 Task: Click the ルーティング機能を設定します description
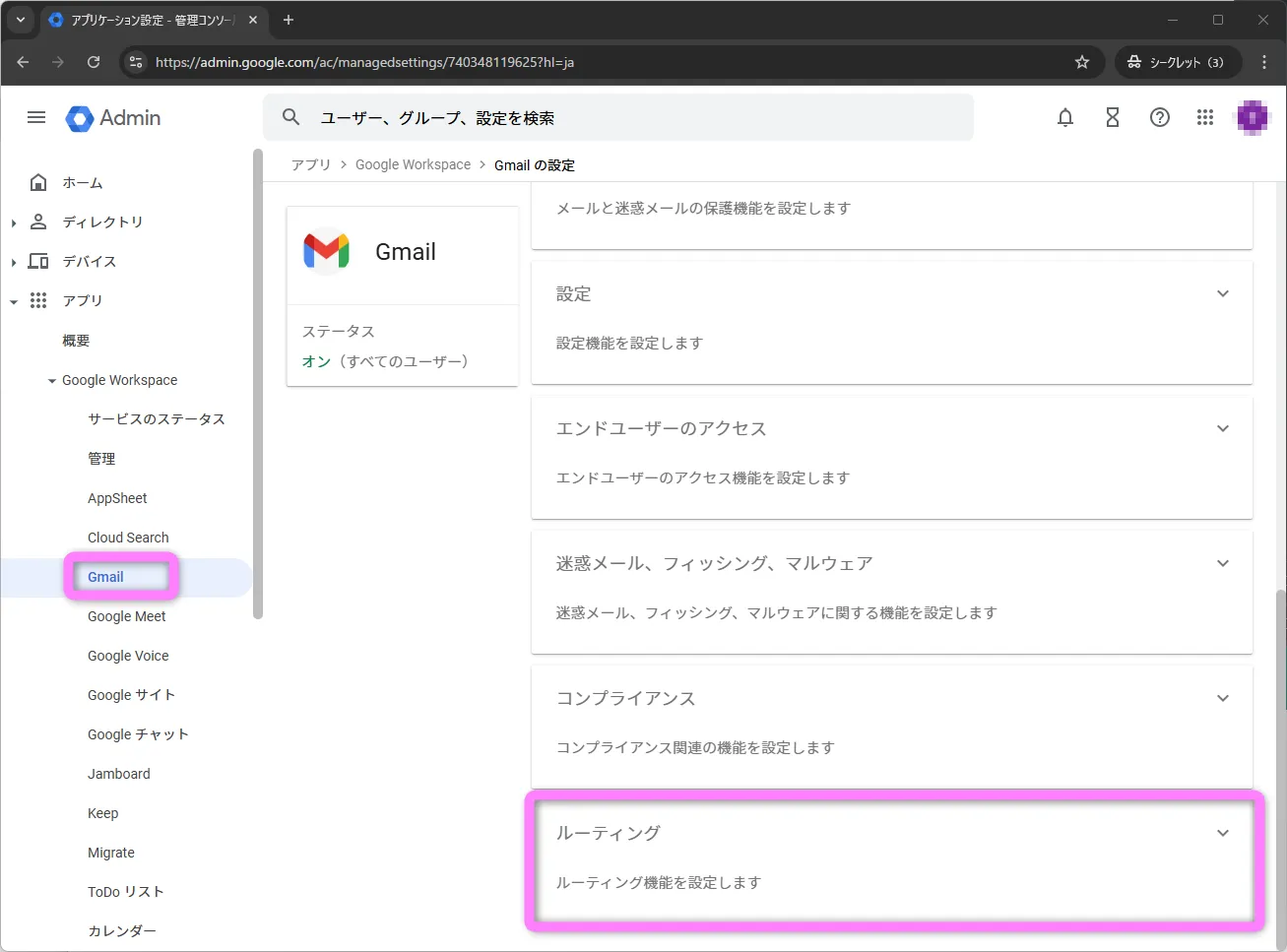pyautogui.click(x=659, y=882)
